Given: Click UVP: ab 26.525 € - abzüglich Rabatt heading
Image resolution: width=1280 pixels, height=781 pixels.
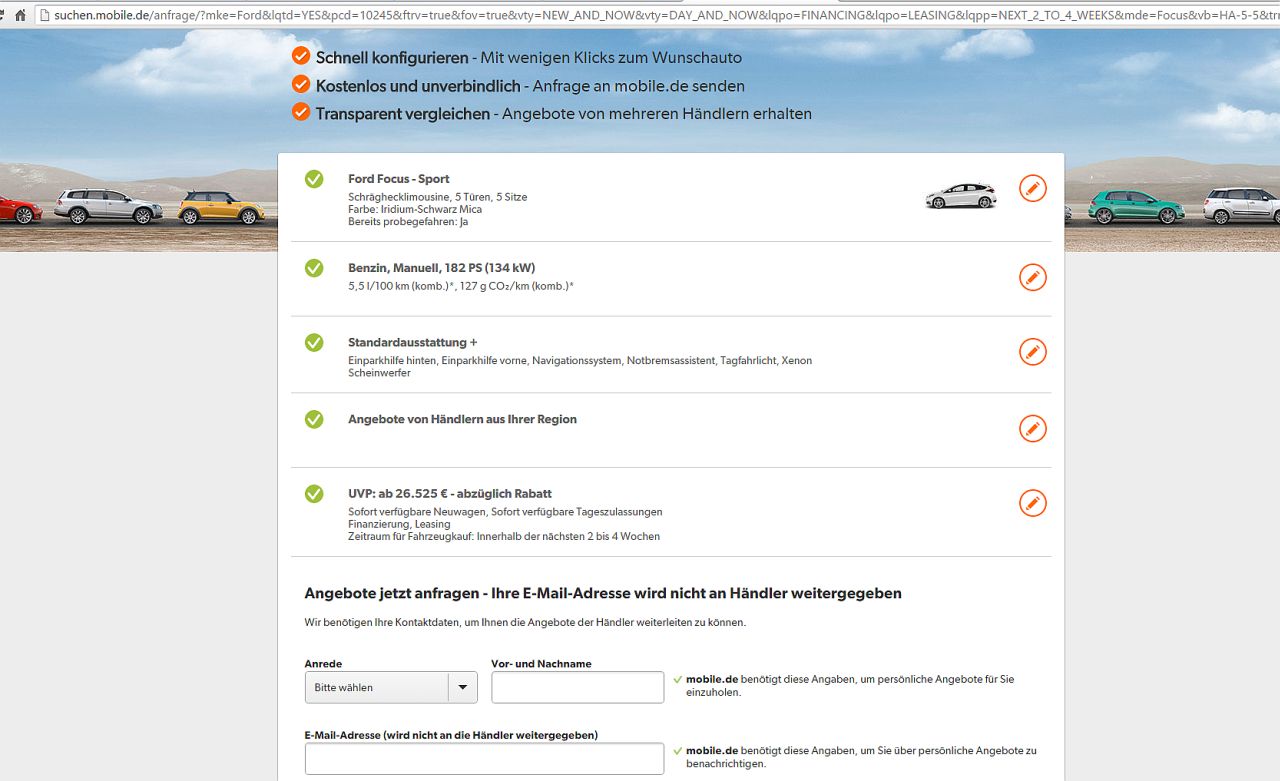Looking at the screenshot, I should pos(450,494).
